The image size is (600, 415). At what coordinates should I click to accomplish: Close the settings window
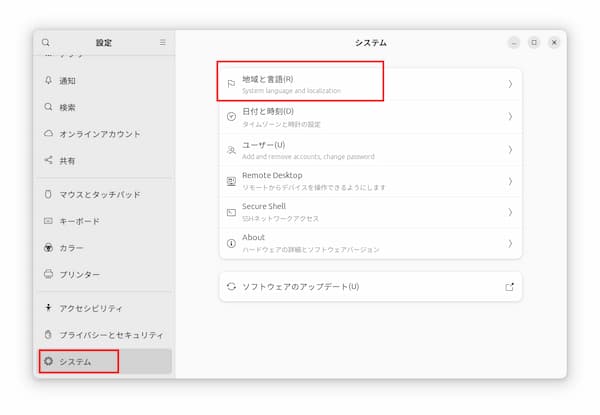[554, 42]
